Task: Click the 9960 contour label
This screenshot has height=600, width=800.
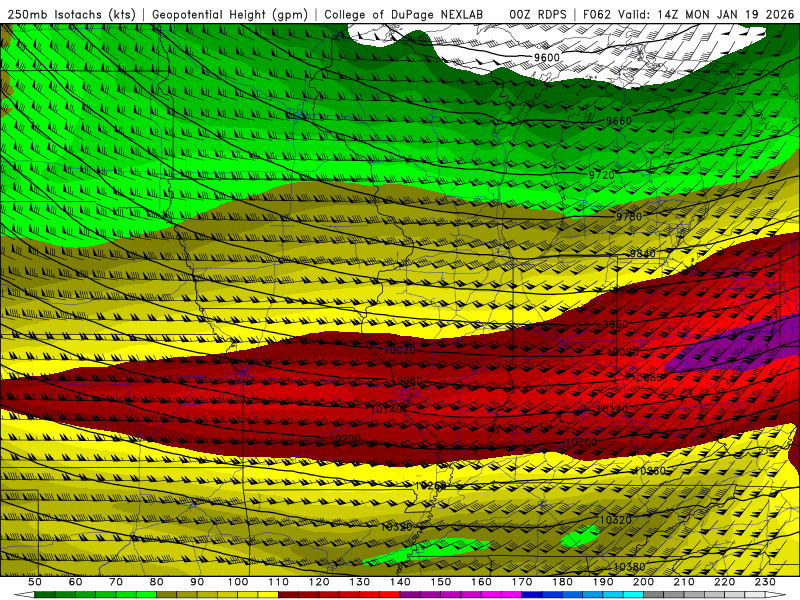Action: pyautogui.click(x=615, y=324)
